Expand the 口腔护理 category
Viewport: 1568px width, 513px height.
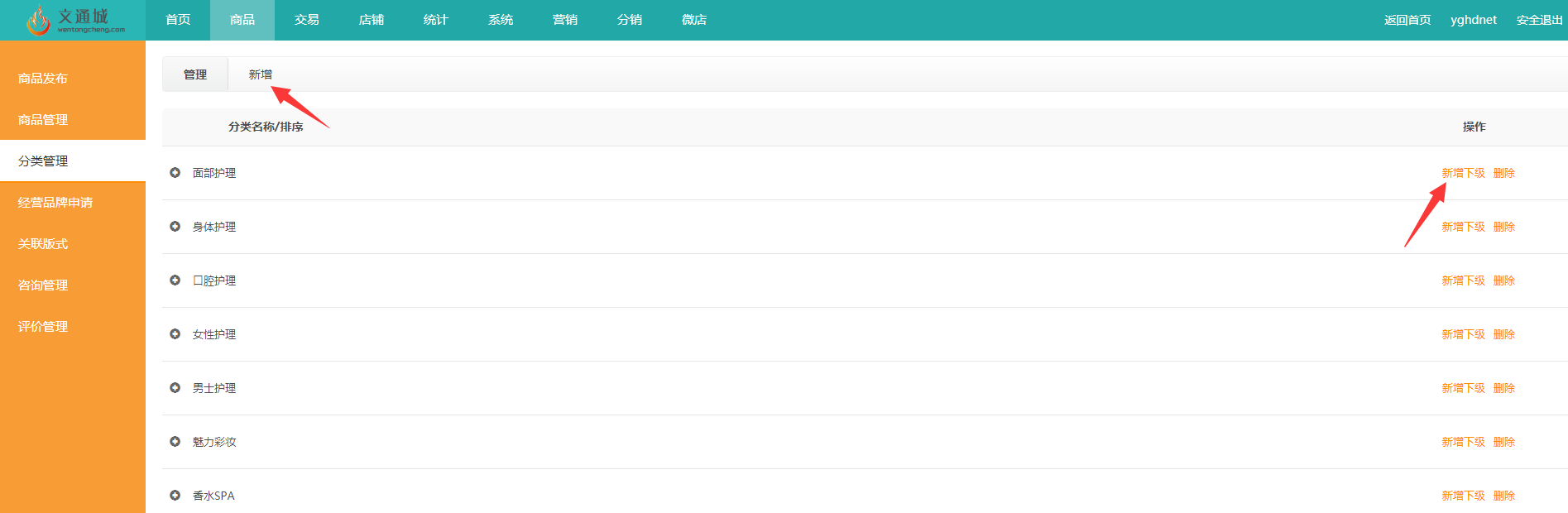[x=175, y=280]
